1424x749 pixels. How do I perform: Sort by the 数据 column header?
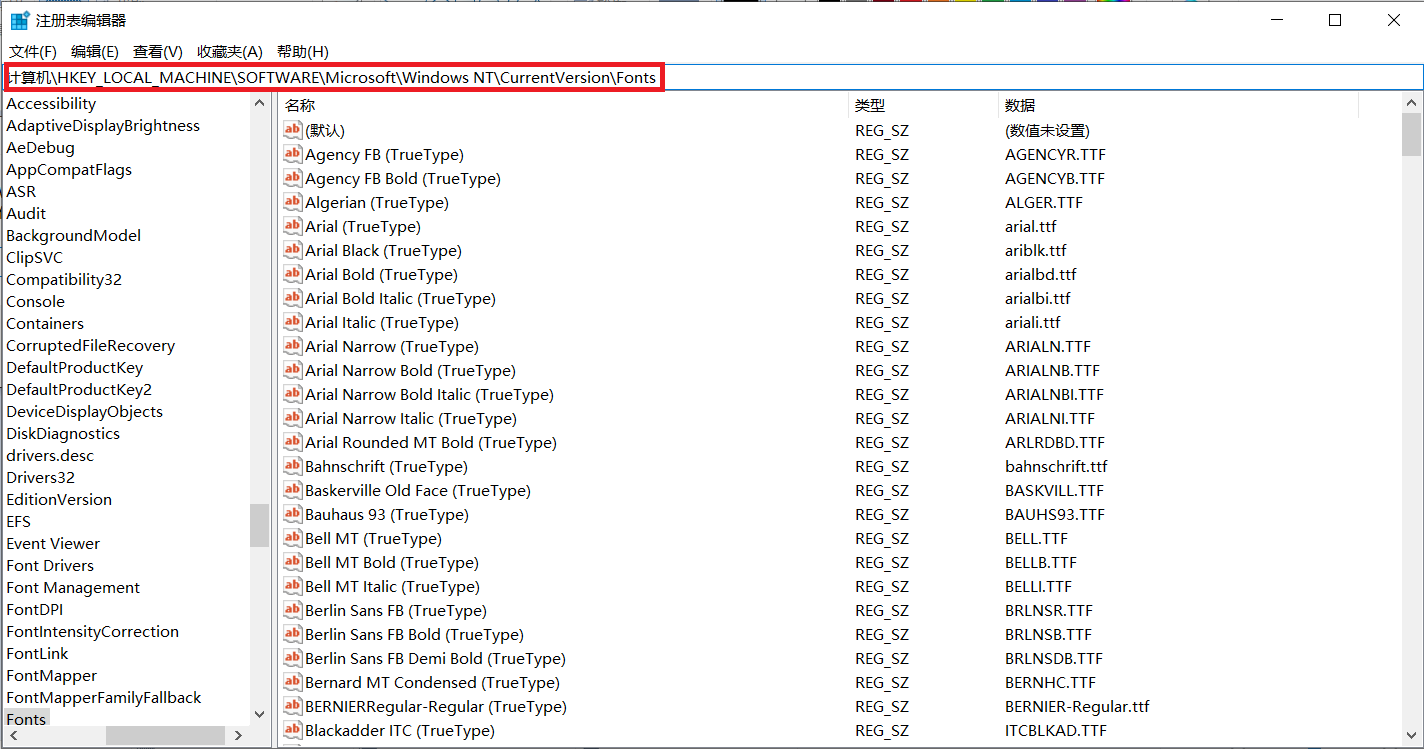[x=1178, y=105]
